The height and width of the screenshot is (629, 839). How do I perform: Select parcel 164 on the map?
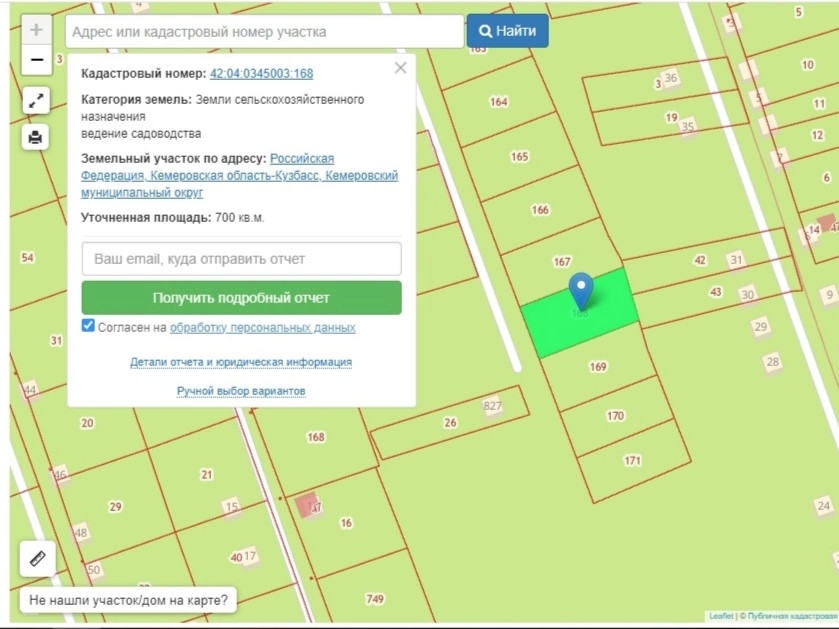(499, 102)
